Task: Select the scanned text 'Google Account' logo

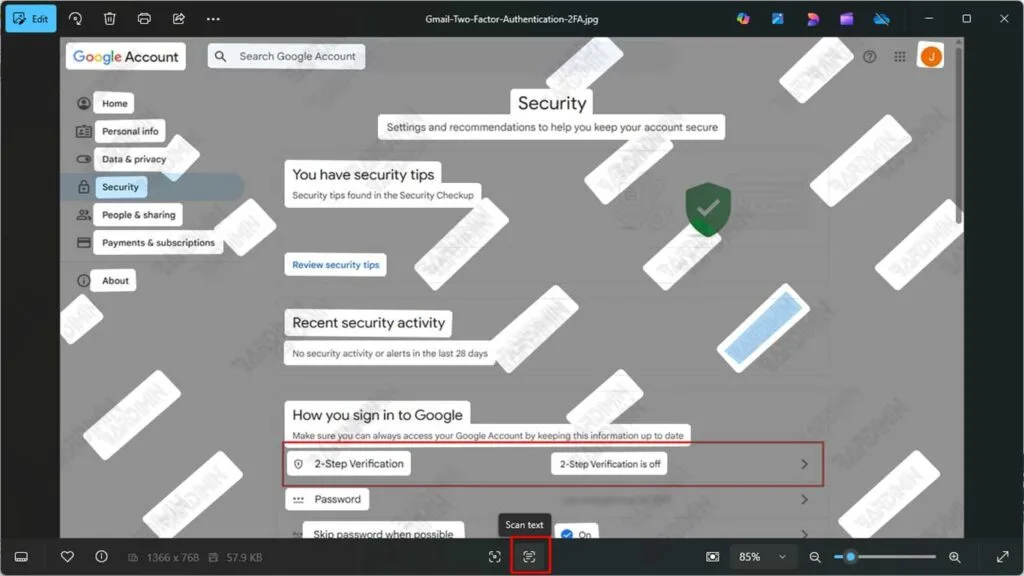Action: point(125,57)
